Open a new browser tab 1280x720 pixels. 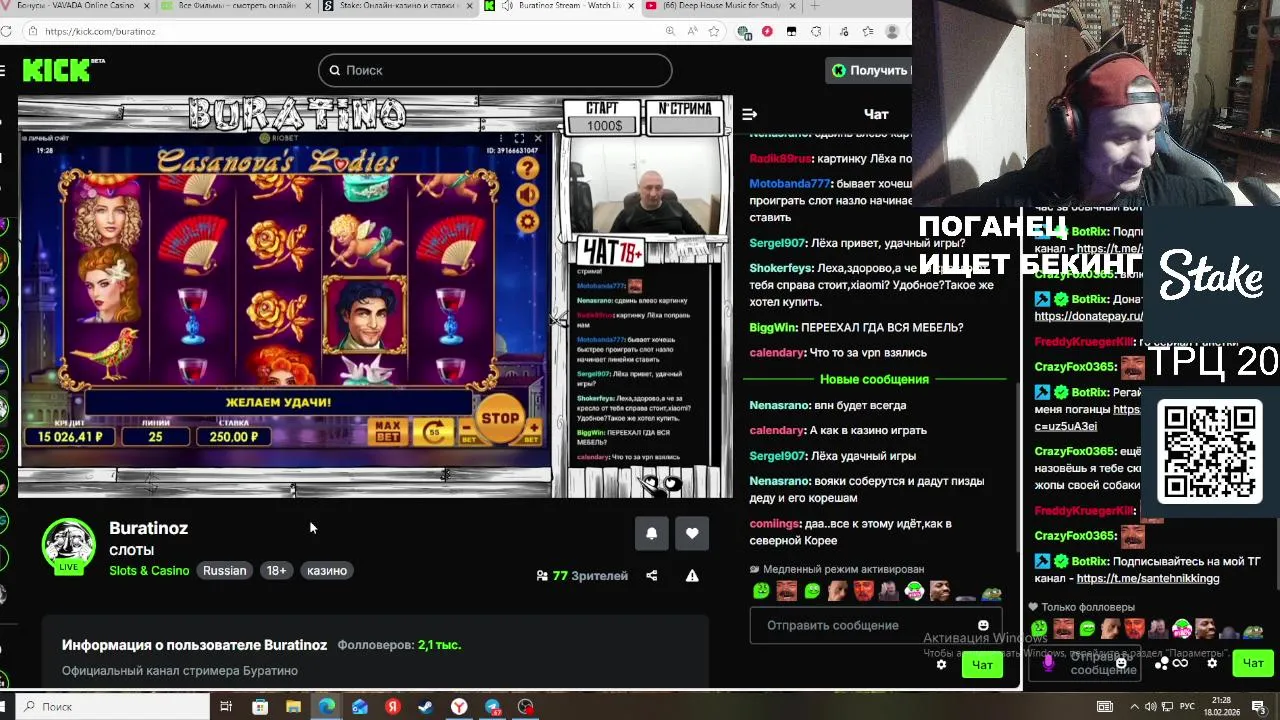tap(814, 6)
